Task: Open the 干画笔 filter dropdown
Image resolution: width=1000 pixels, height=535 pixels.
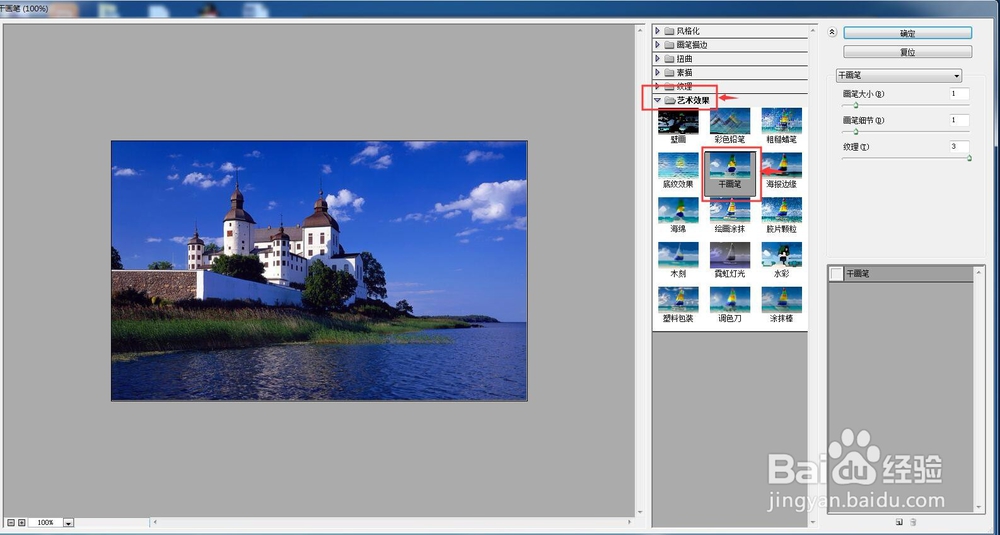Action: [899, 75]
